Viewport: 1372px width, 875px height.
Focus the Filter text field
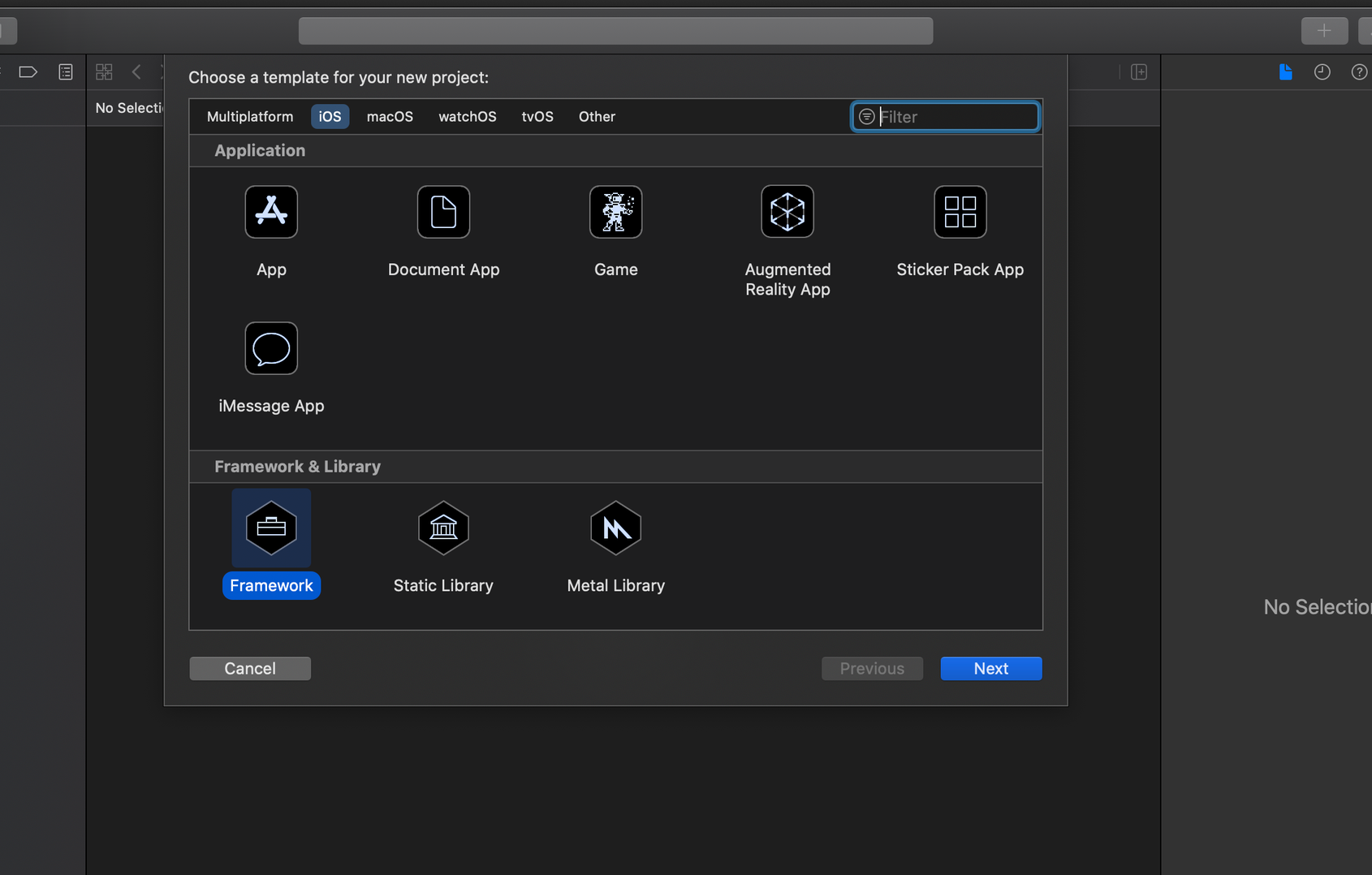coord(945,117)
